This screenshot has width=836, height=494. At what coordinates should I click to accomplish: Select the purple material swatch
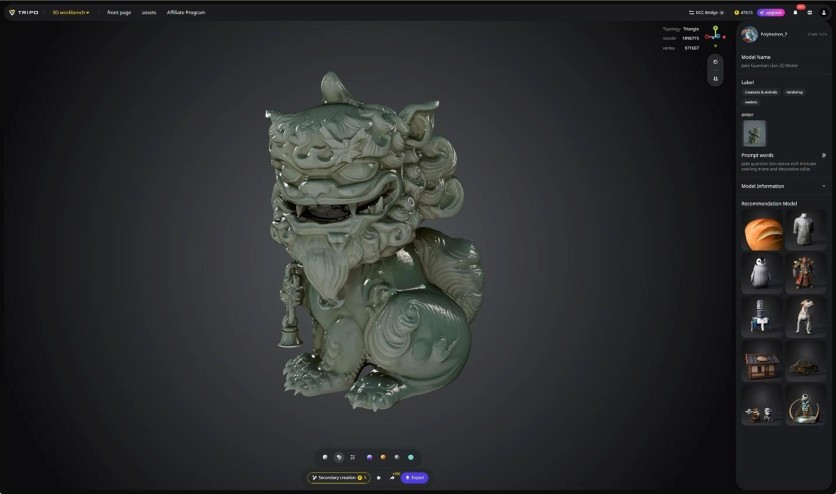pyautogui.click(x=368, y=457)
